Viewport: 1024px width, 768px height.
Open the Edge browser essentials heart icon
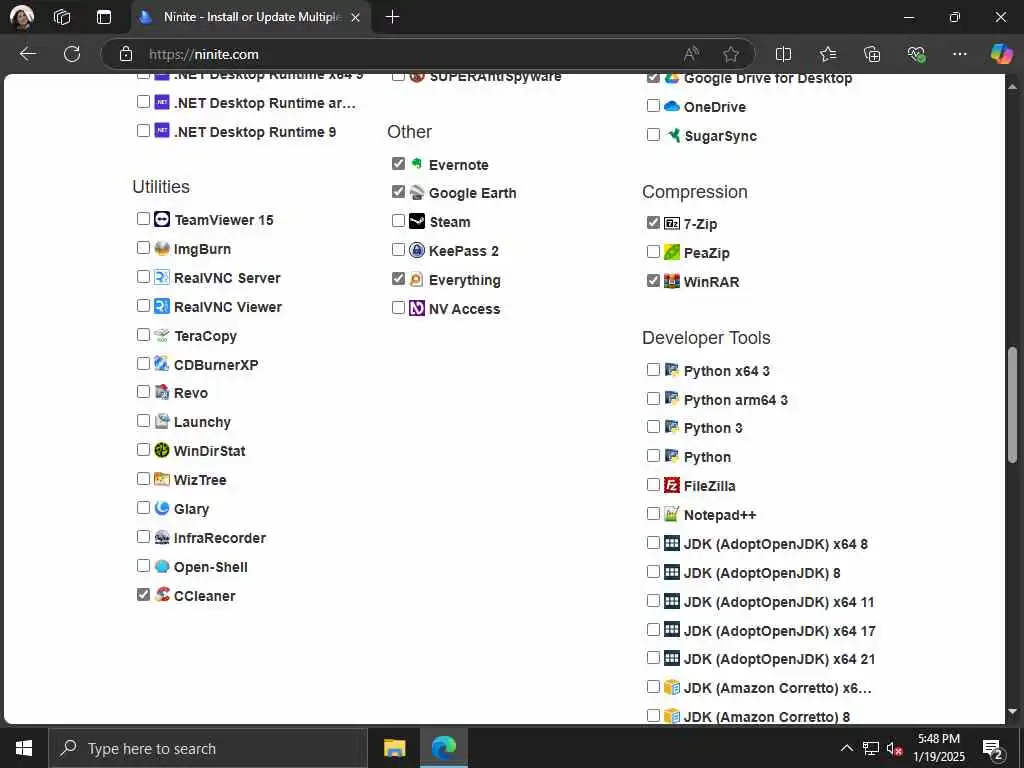[x=916, y=54]
